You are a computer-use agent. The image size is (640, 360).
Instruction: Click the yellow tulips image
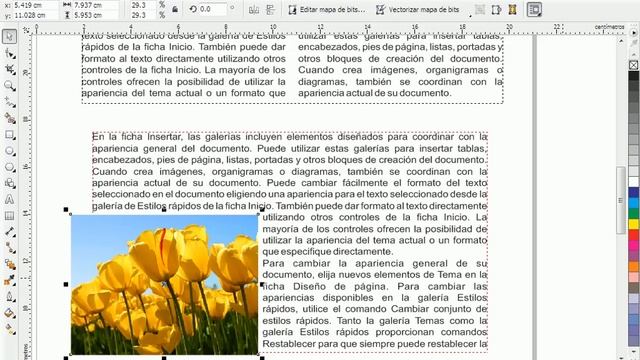(x=164, y=284)
